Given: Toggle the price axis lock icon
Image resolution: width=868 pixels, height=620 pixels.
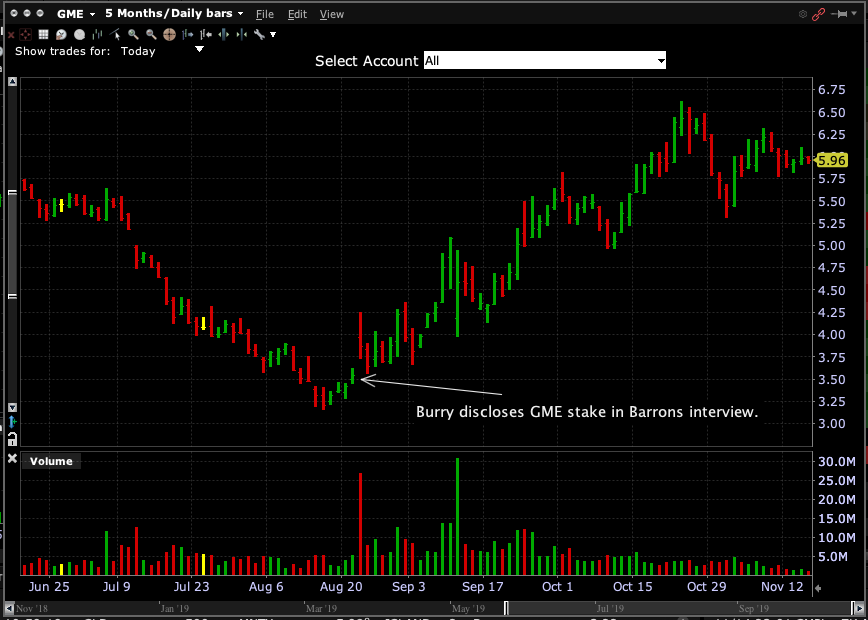Looking at the screenshot, I should [x=12, y=440].
